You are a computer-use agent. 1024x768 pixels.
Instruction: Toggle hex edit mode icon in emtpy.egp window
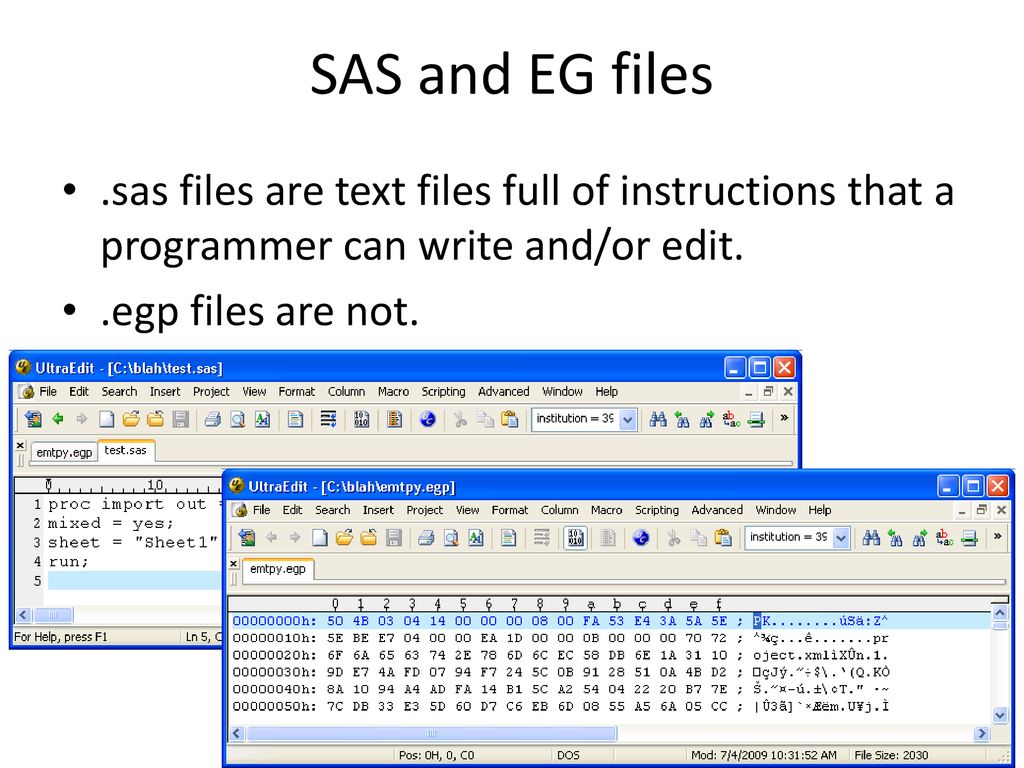point(575,538)
